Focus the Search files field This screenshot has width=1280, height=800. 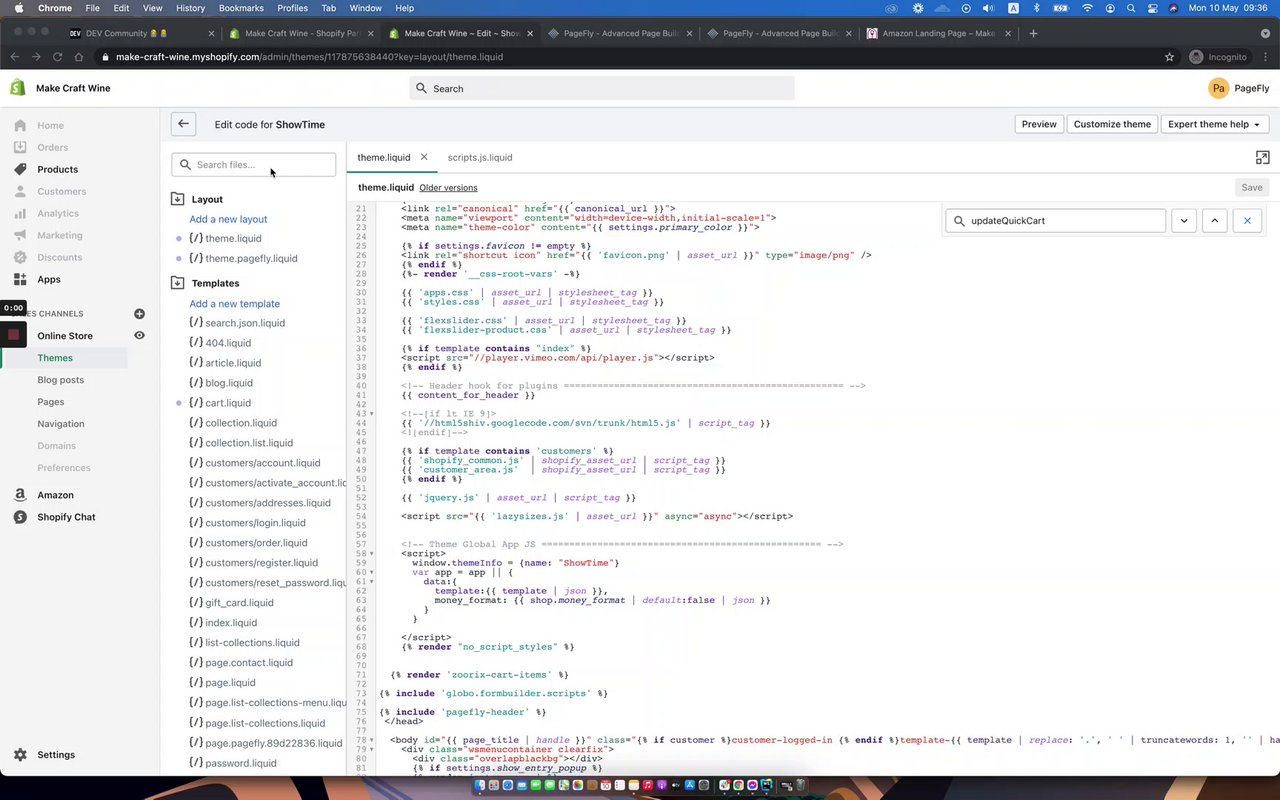coord(254,165)
